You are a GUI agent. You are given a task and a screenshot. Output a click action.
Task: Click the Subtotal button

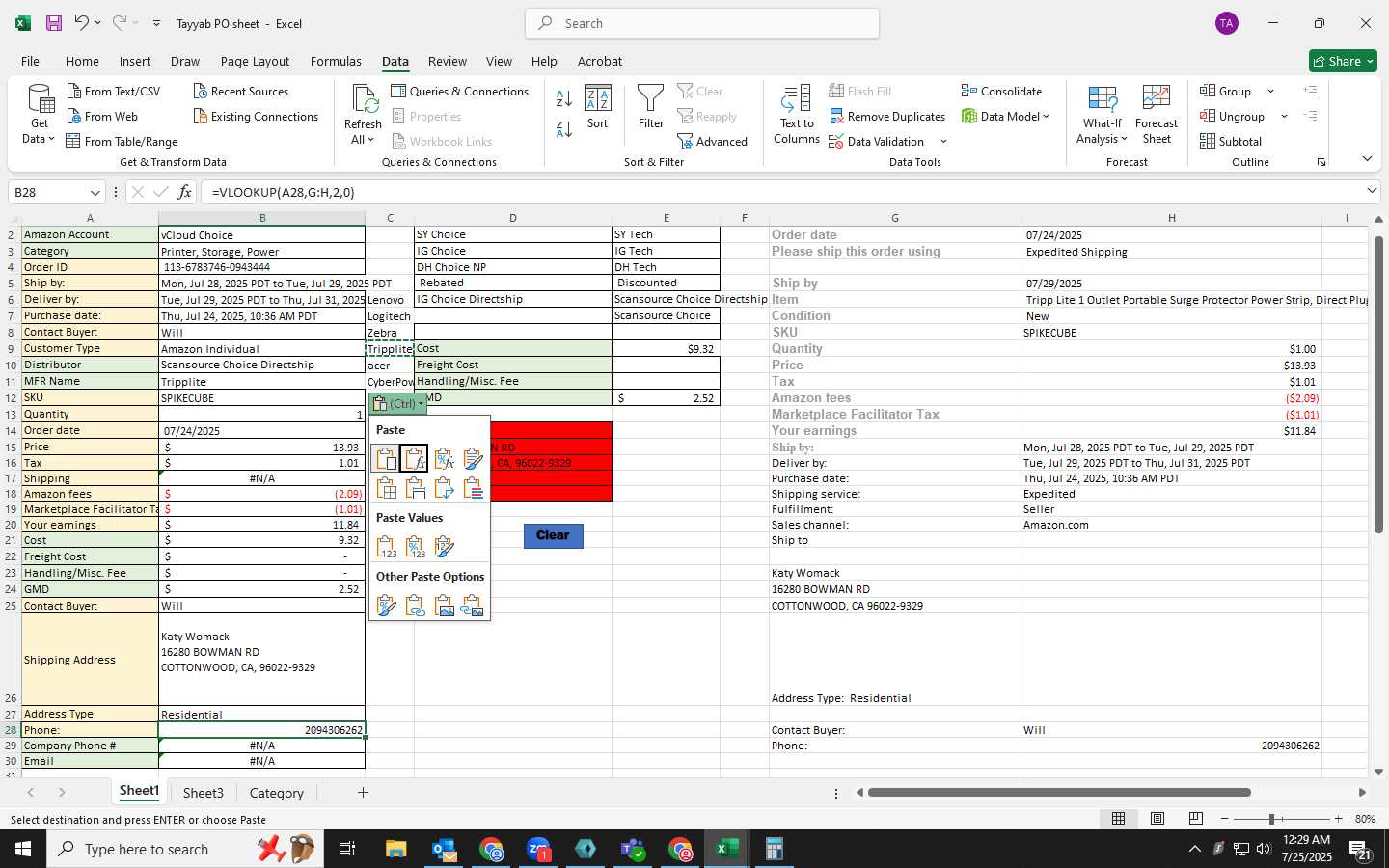point(1231,142)
